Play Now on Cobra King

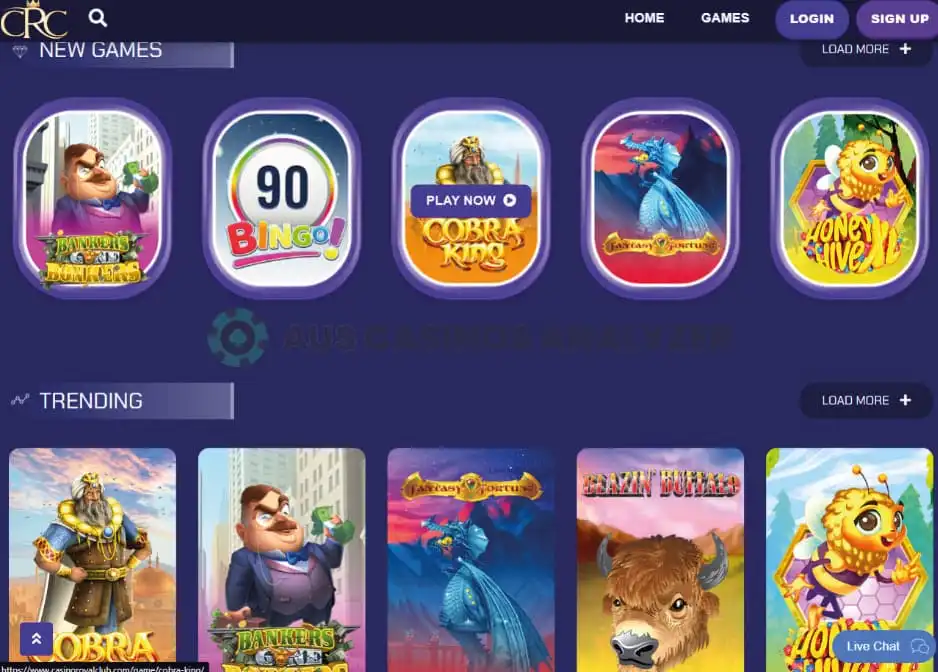point(471,200)
